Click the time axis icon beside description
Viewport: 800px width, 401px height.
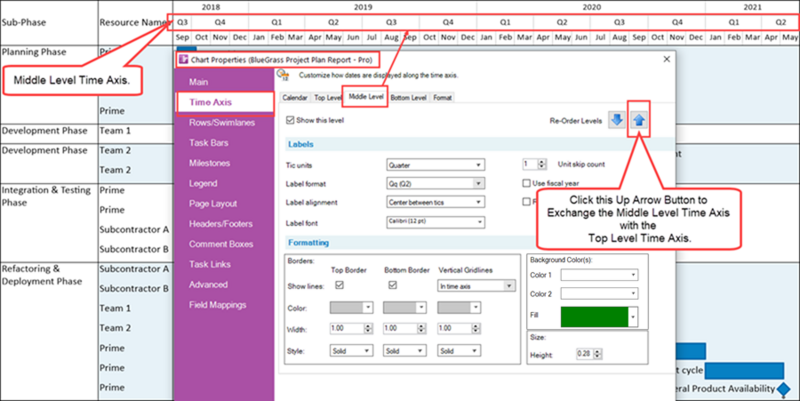coord(283,76)
